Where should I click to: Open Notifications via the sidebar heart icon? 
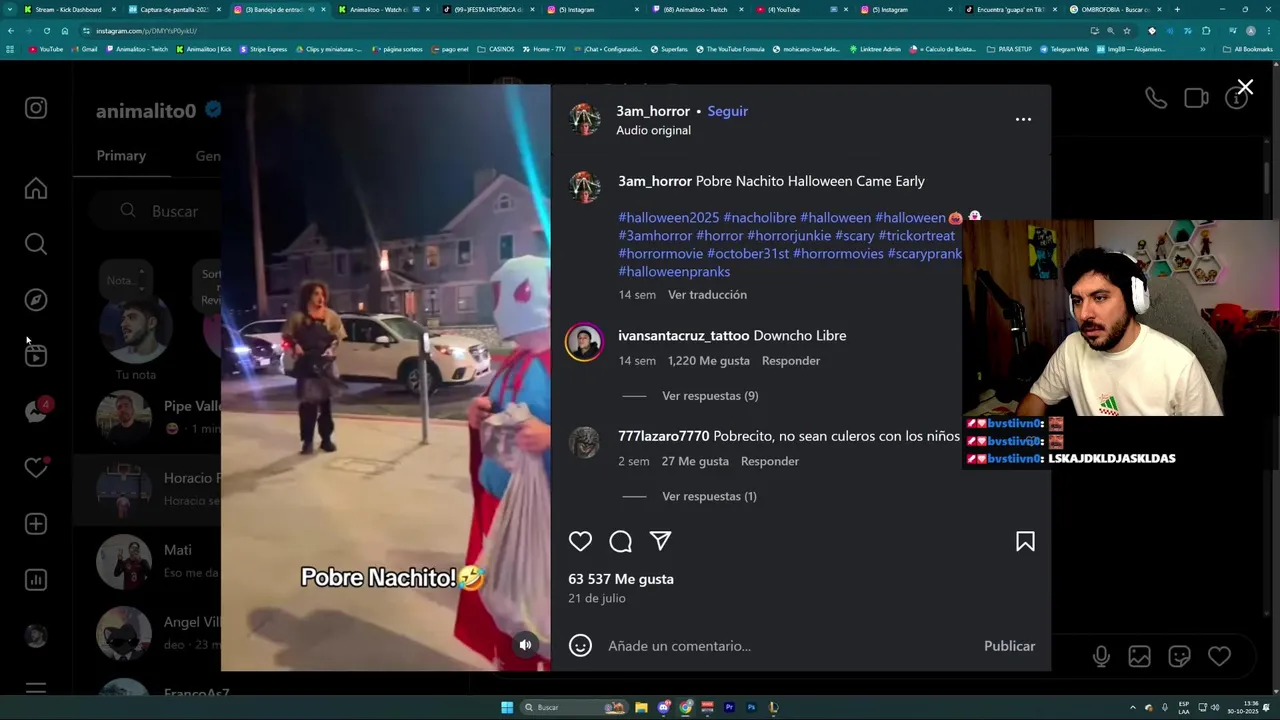36,468
